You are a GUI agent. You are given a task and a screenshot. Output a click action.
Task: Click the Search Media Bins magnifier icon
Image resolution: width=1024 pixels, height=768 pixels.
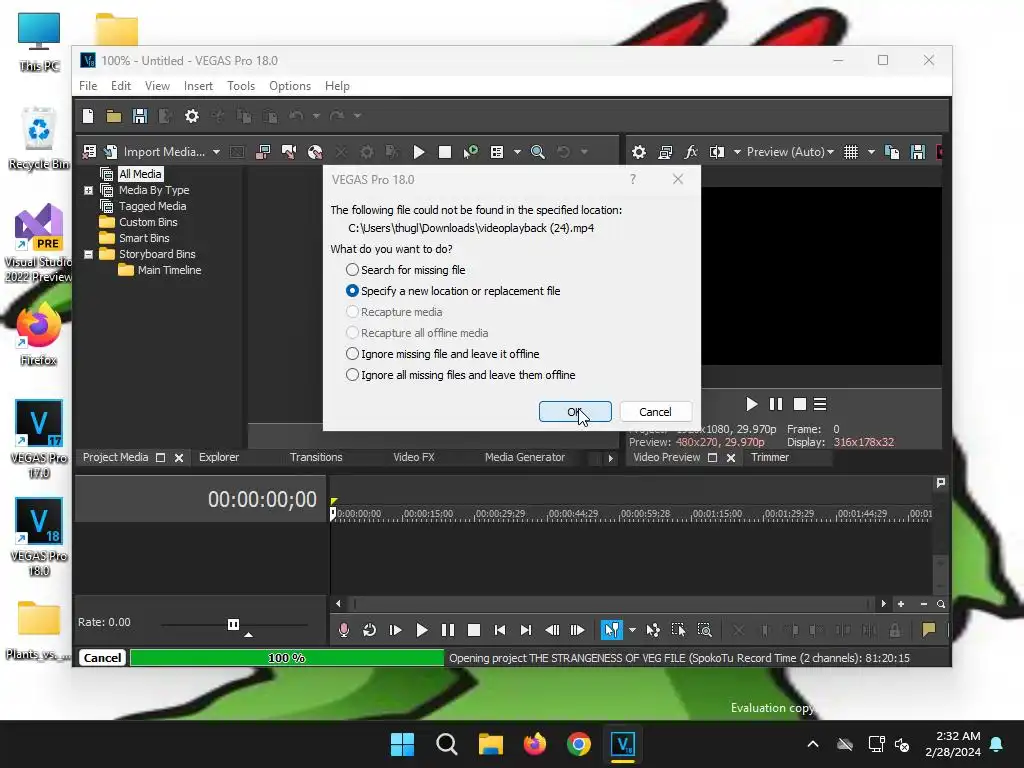[537, 152]
